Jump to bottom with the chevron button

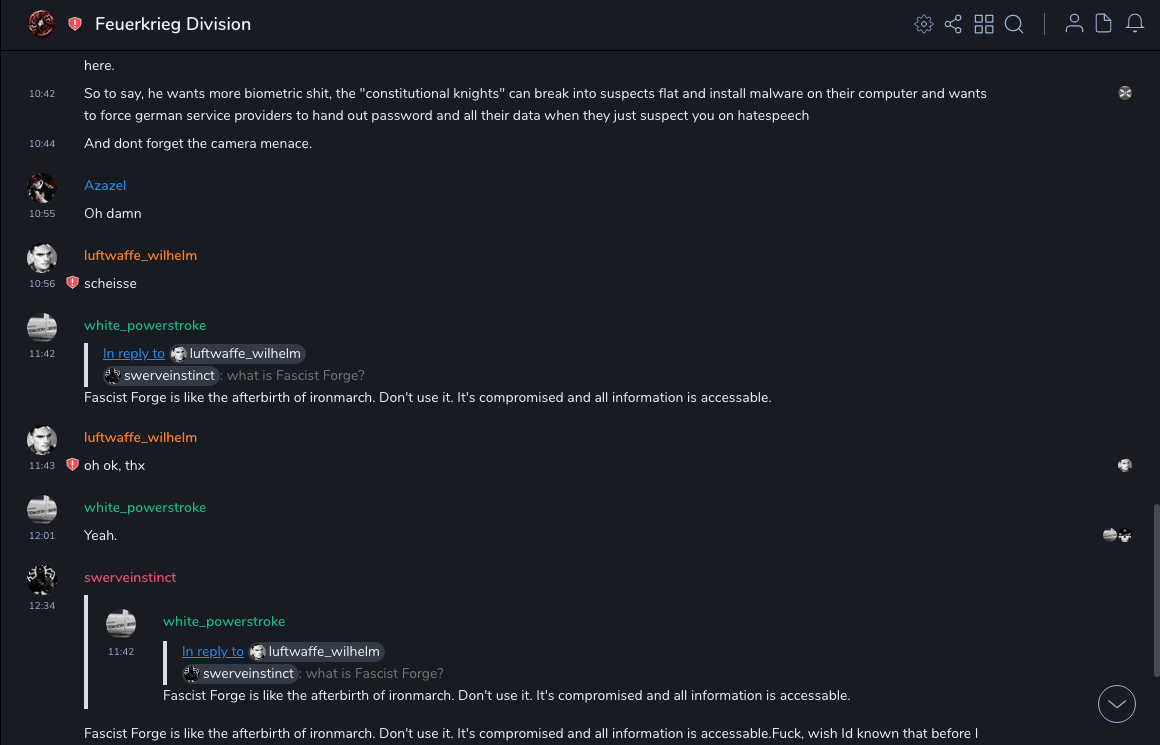tap(1116, 704)
